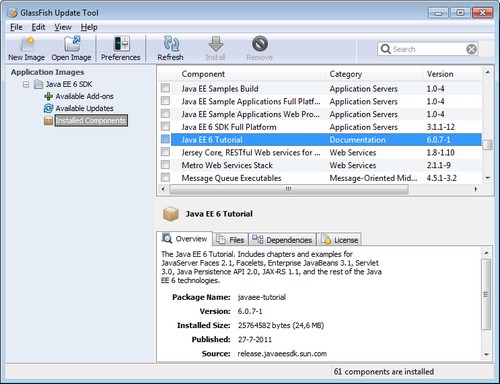
Task: Click the magnifier icon in the search box
Action: tap(386, 49)
